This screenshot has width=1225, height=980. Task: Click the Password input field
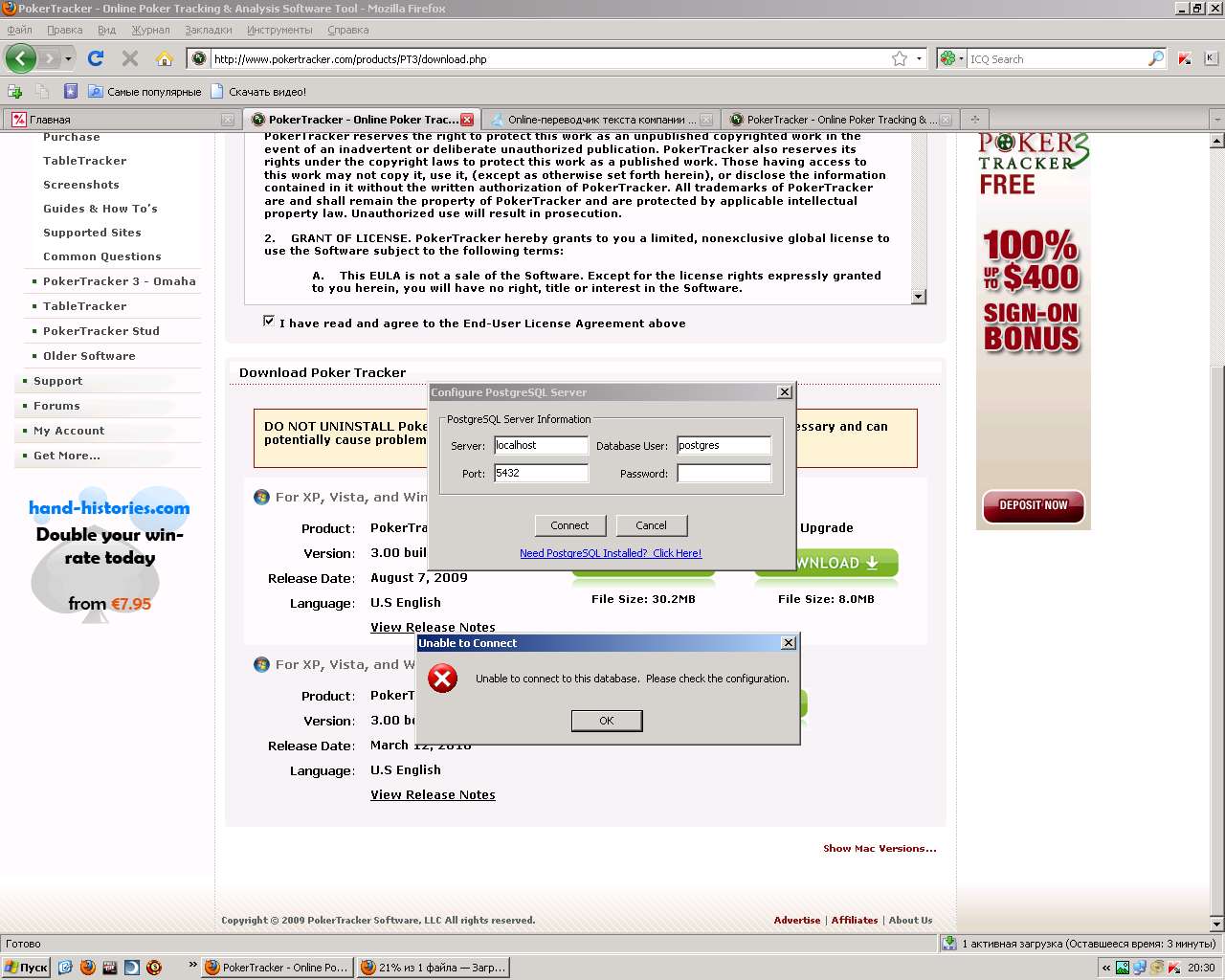click(x=724, y=473)
